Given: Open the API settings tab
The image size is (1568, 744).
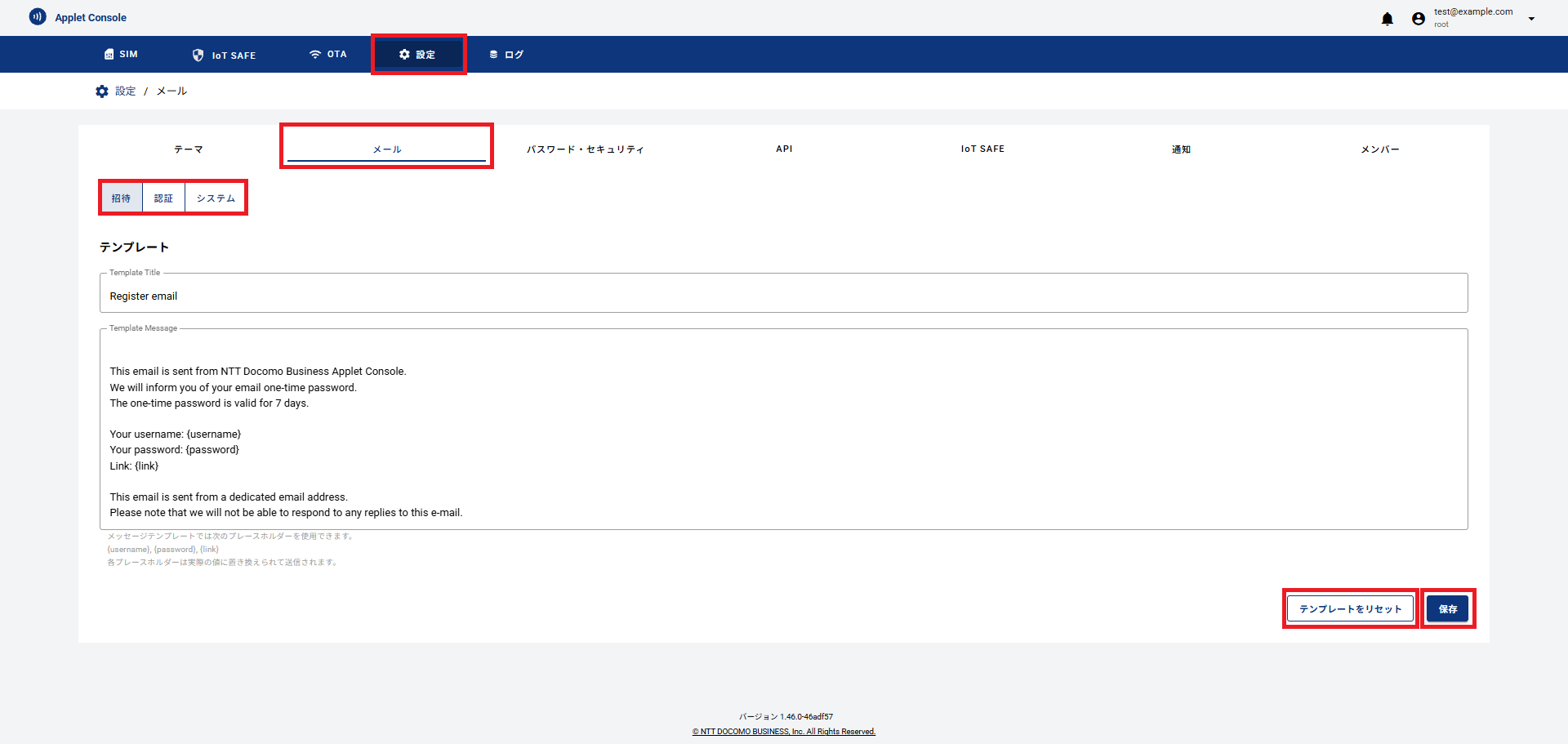Looking at the screenshot, I should coord(784,149).
